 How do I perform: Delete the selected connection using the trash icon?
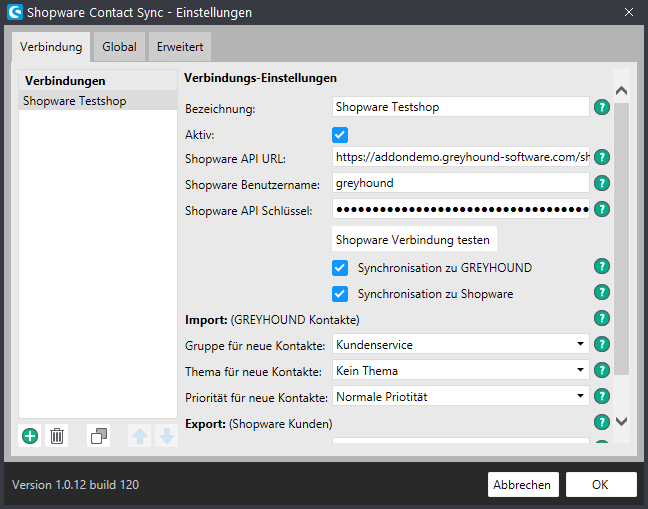pos(57,436)
